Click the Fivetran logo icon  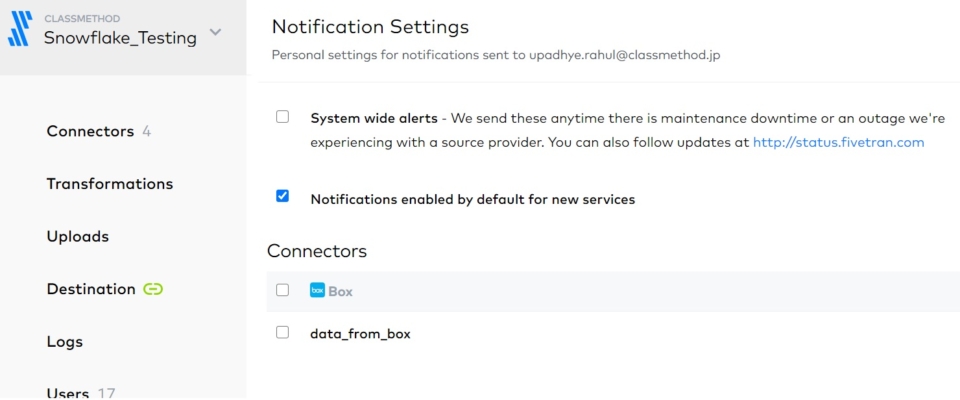pyautogui.click(x=20, y=30)
